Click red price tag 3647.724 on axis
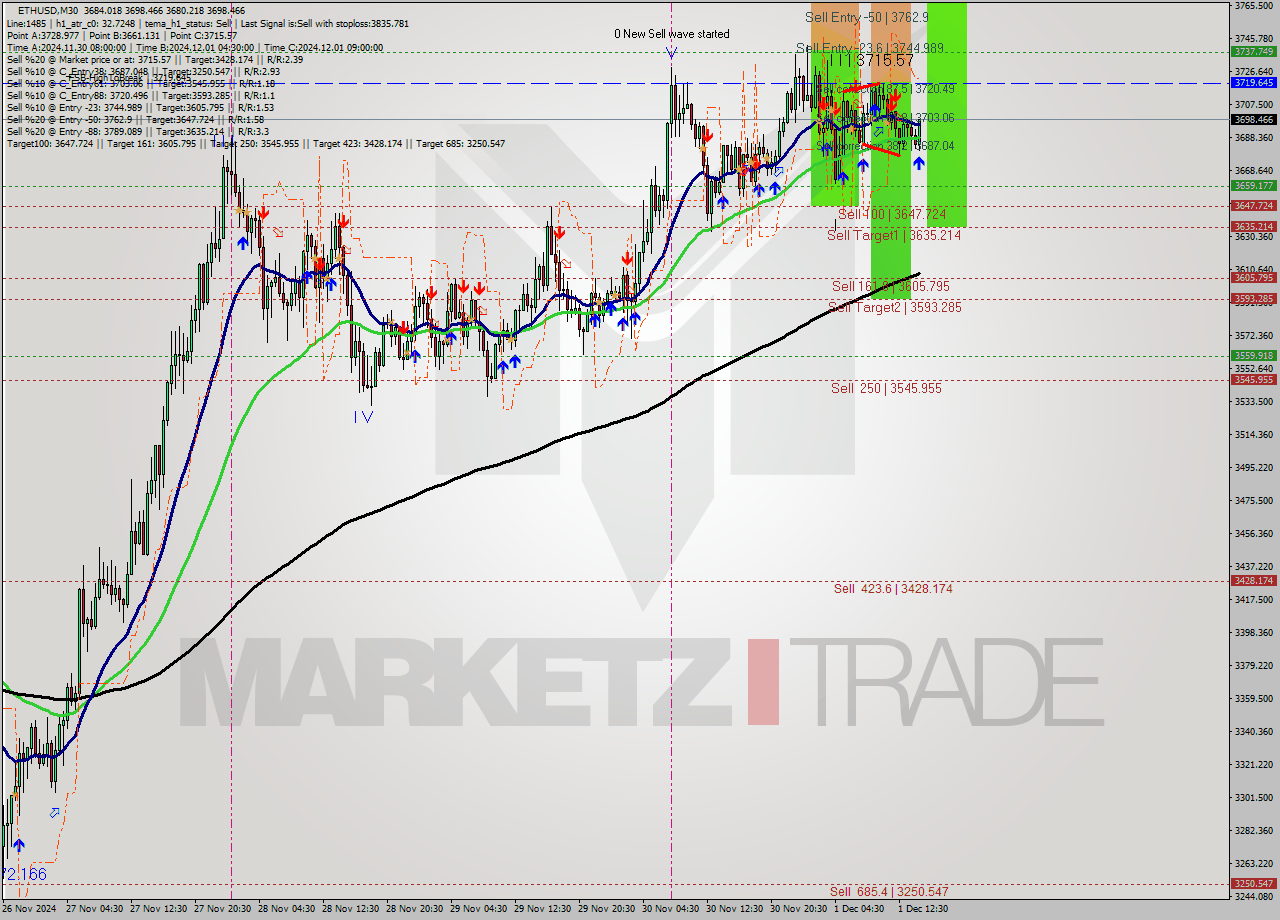 1253,206
